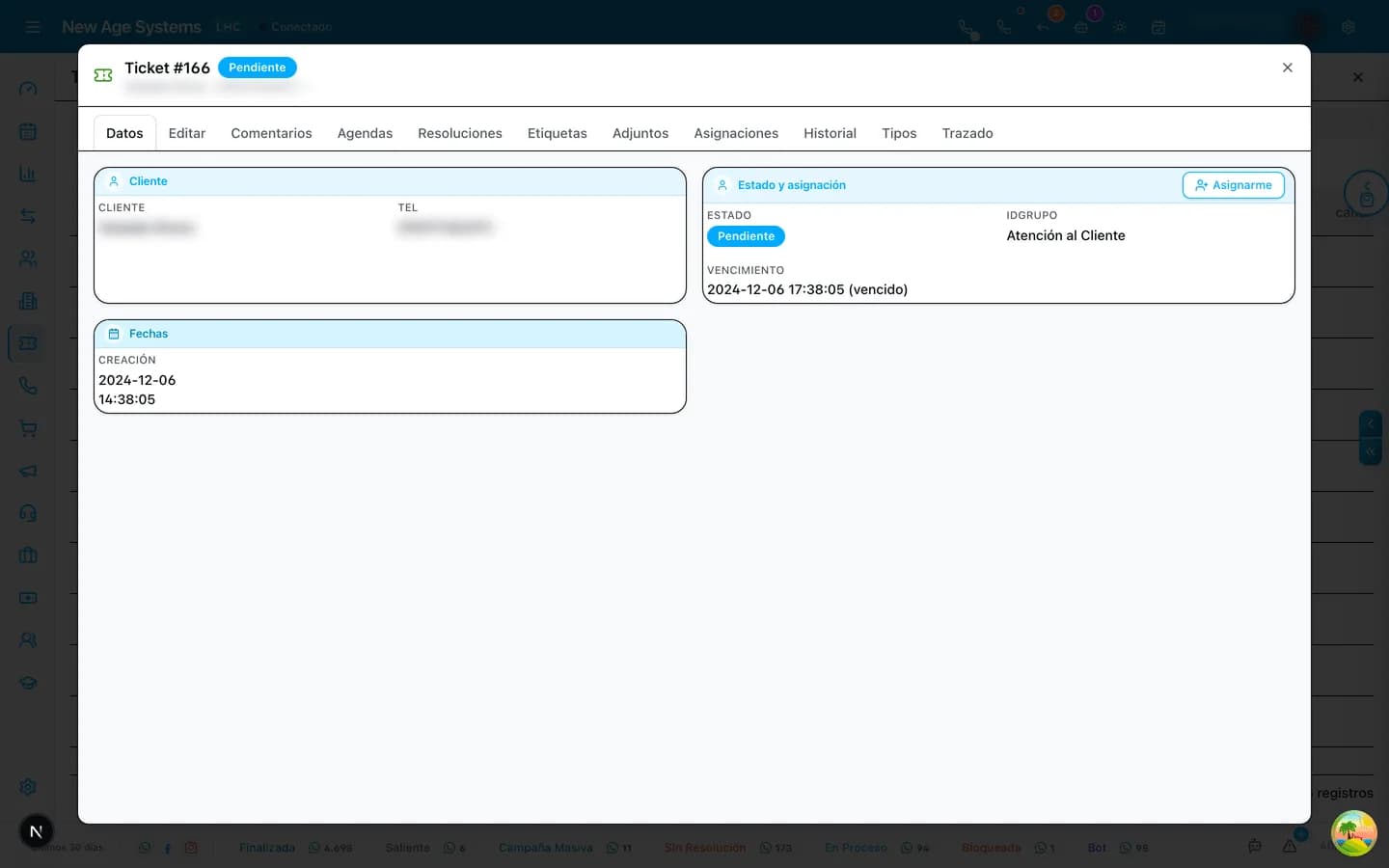Expand the blue chevron panel on right edge
The image size is (1389, 868).
[1371, 423]
